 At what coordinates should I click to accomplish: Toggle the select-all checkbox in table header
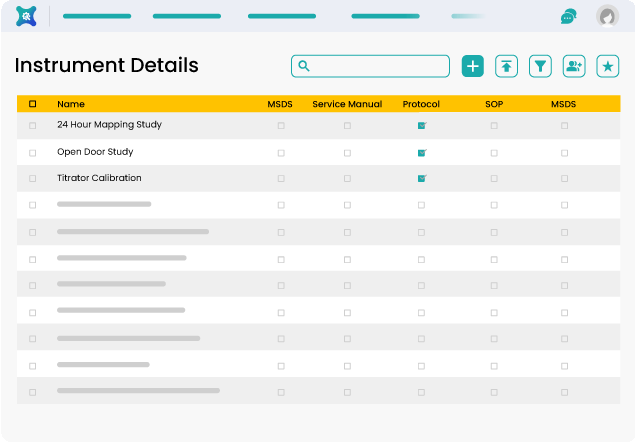[33, 104]
